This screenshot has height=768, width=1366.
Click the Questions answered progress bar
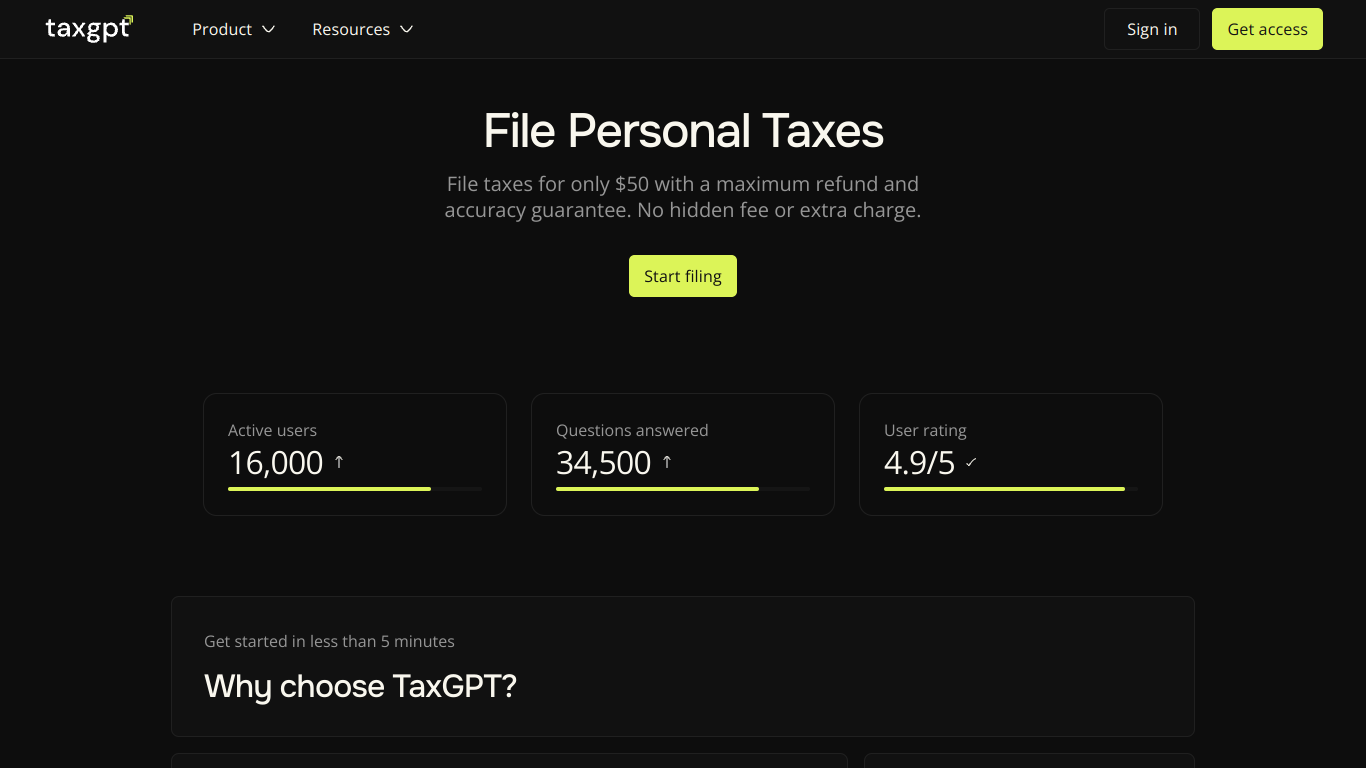click(683, 489)
